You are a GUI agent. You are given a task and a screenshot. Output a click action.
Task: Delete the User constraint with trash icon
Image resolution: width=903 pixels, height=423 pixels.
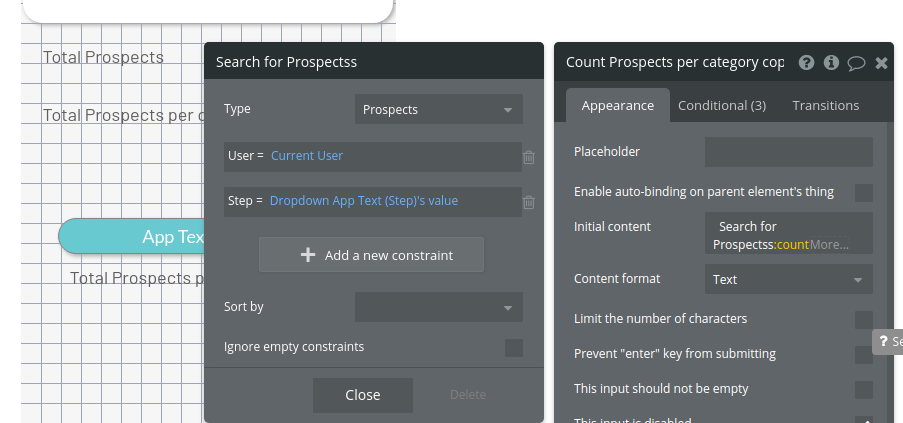point(529,157)
